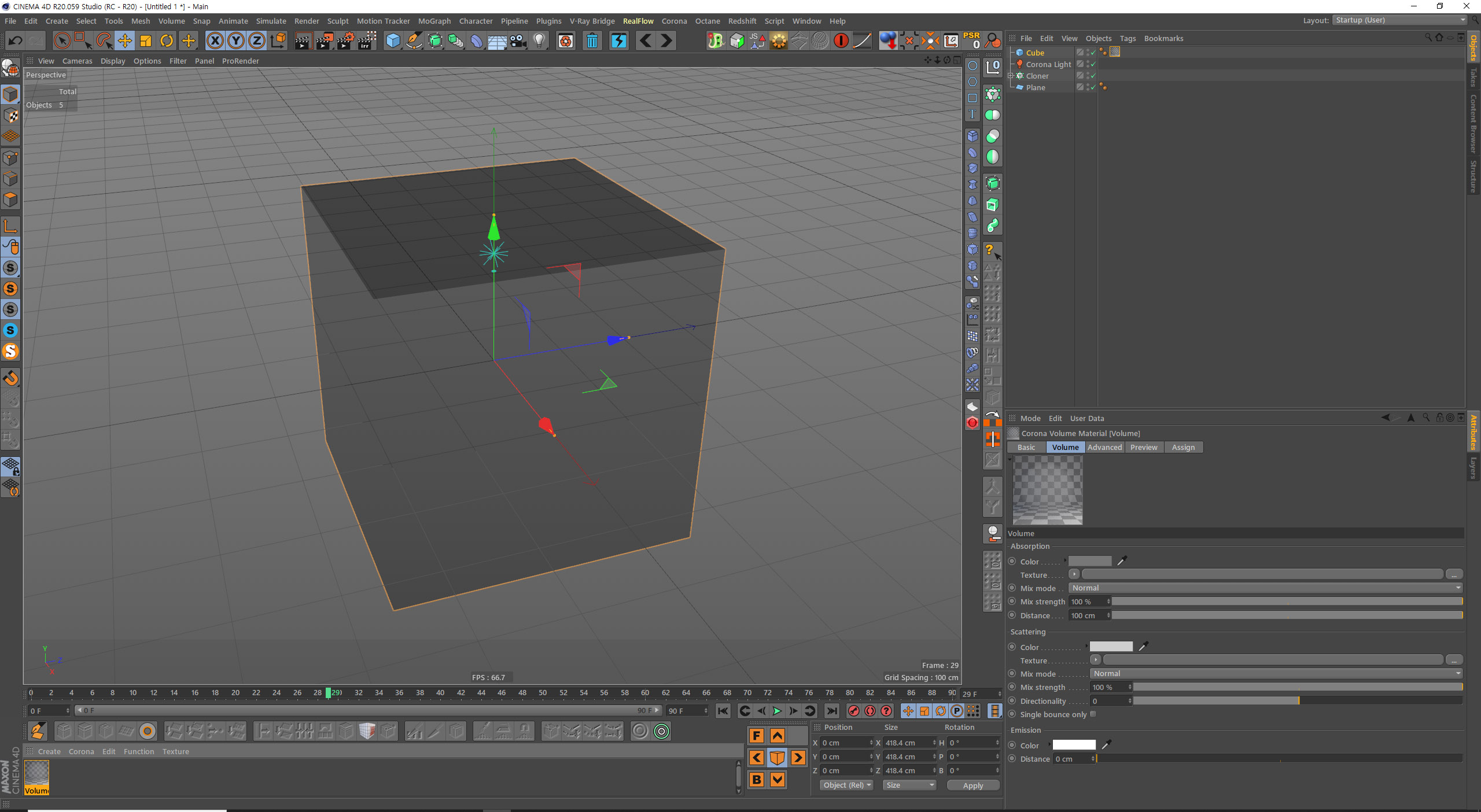
Task: Open the Object (Rel) dropdown
Action: point(847,785)
